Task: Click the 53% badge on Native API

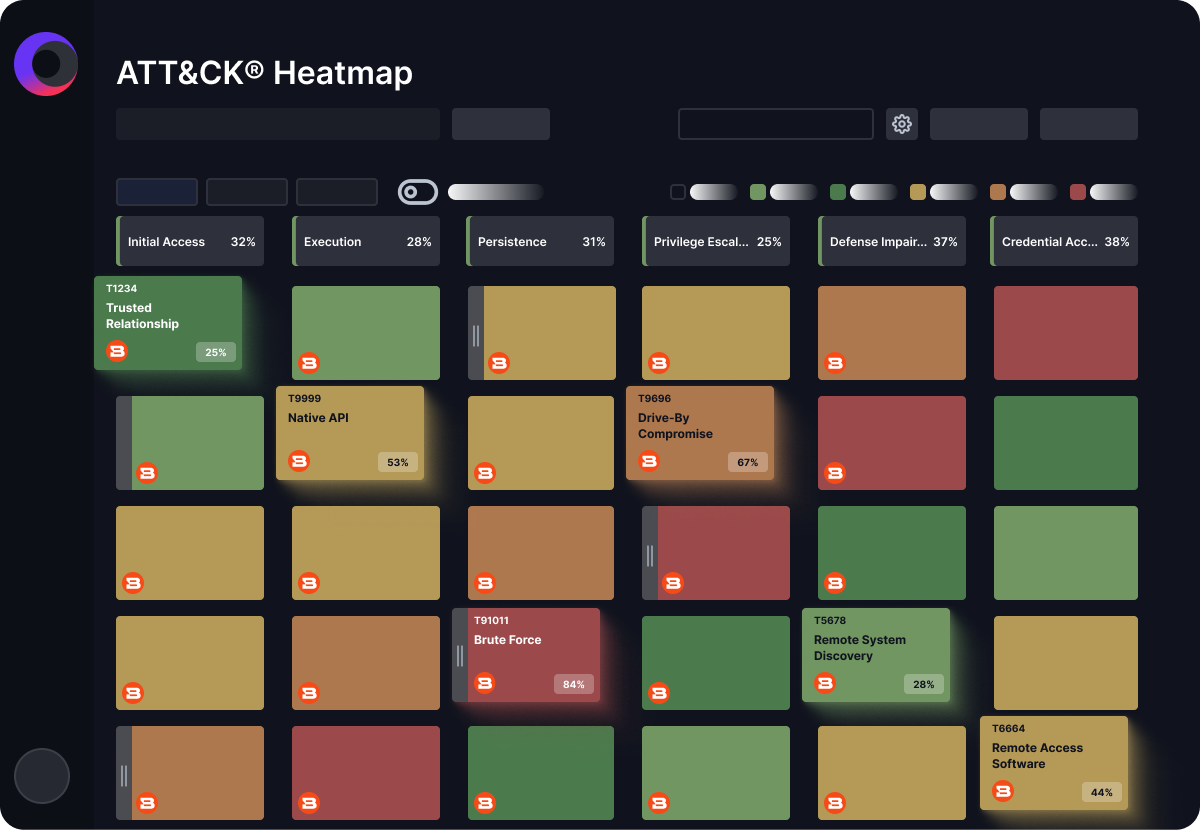Action: pyautogui.click(x=398, y=462)
